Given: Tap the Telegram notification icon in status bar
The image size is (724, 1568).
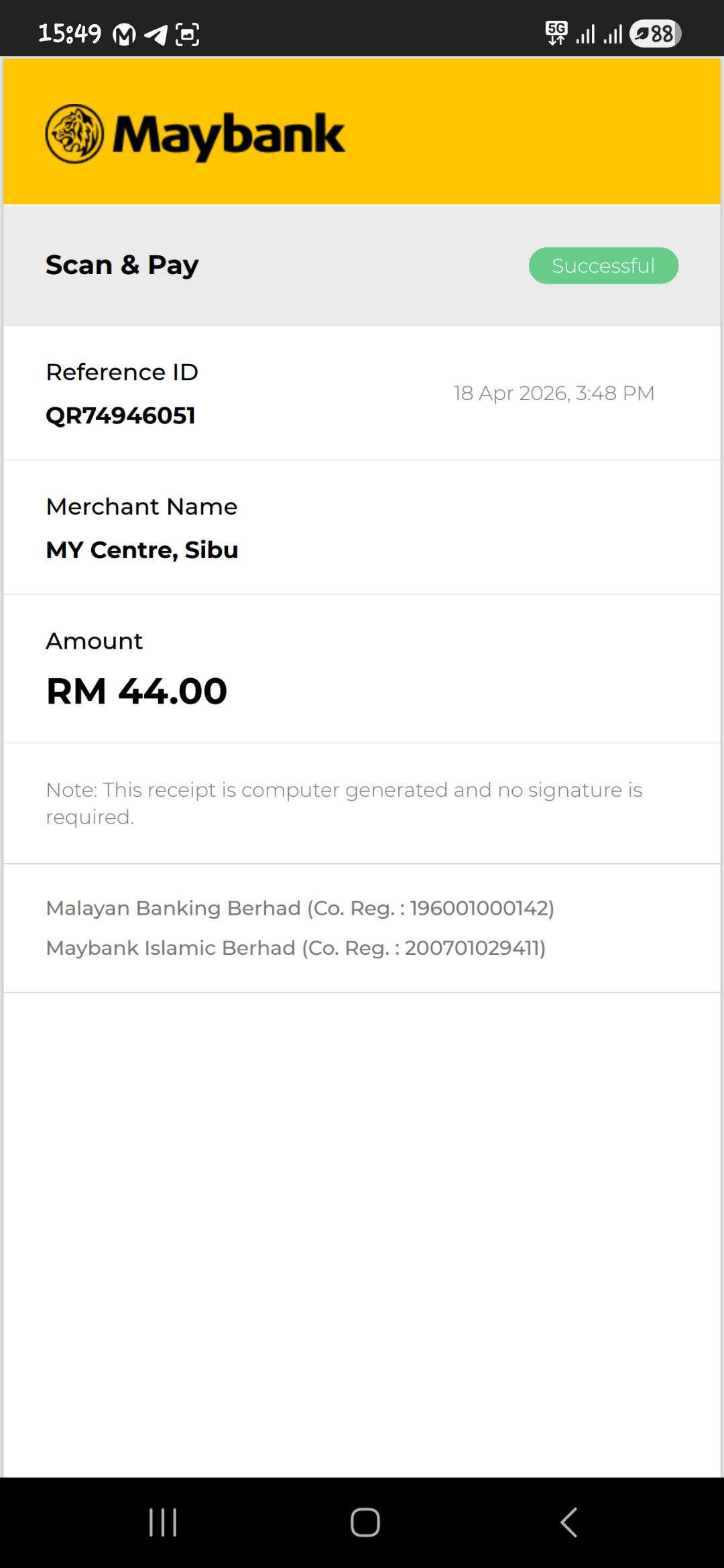Looking at the screenshot, I should pos(156,34).
